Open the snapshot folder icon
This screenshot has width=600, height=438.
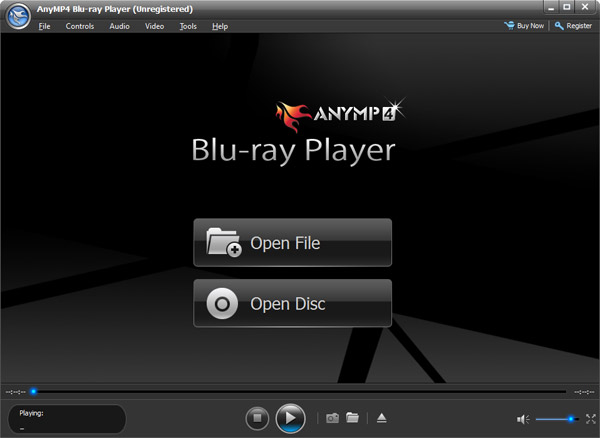(x=352, y=418)
